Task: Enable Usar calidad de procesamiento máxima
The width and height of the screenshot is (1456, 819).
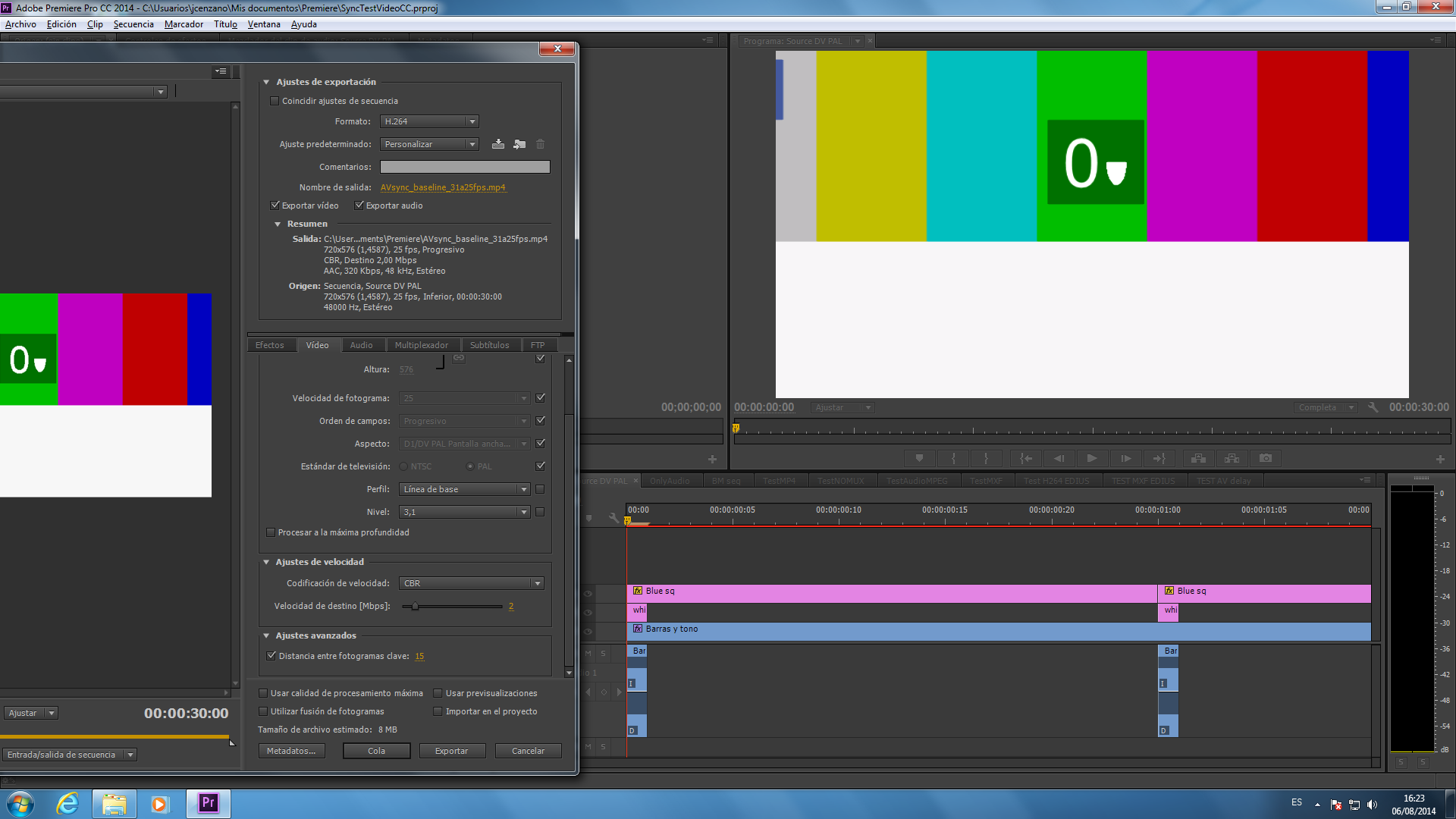Action: click(x=263, y=693)
